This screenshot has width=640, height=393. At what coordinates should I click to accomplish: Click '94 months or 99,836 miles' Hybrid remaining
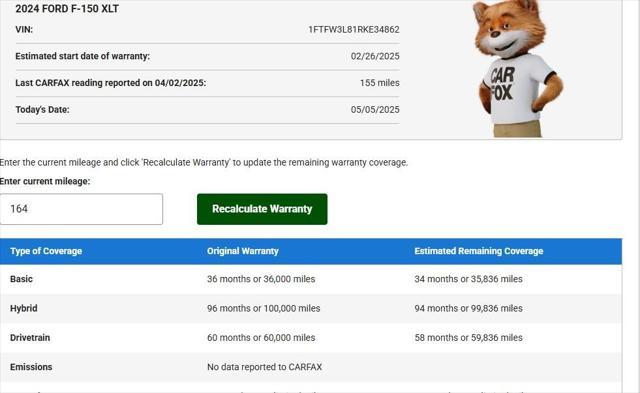(468, 309)
